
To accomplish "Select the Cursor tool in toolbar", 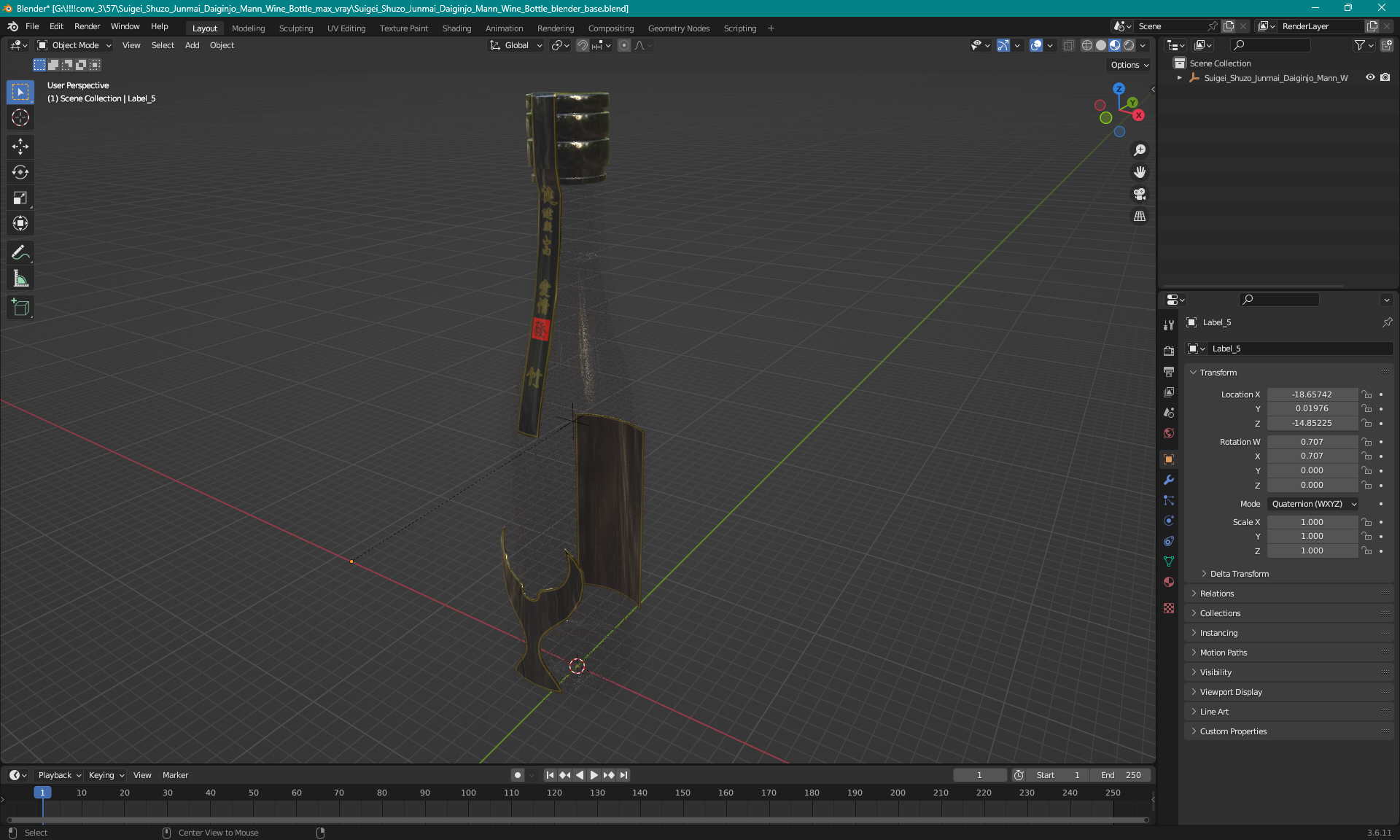I will click(x=20, y=117).
